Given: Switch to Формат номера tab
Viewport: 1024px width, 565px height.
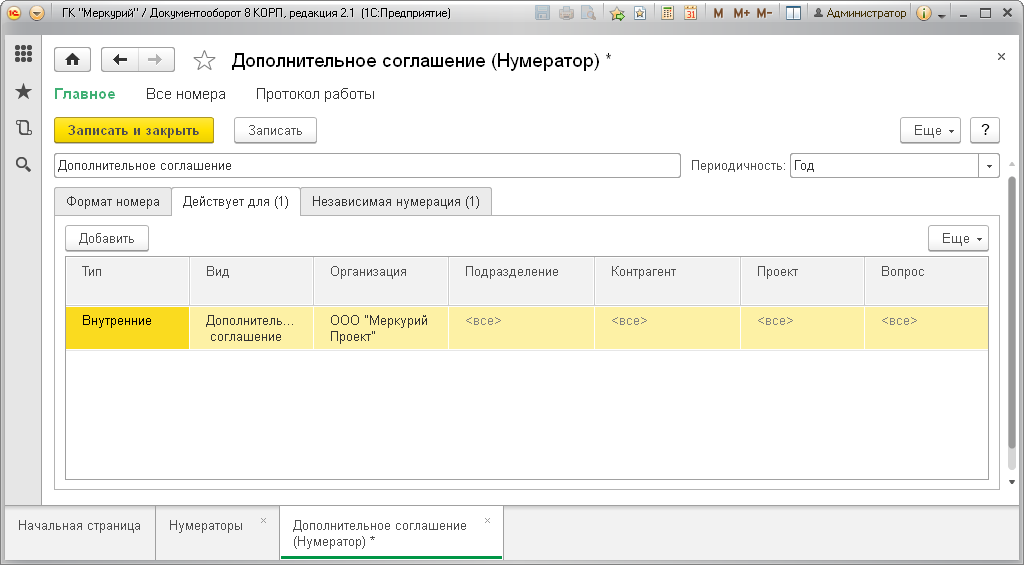Looking at the screenshot, I should click(x=113, y=202).
